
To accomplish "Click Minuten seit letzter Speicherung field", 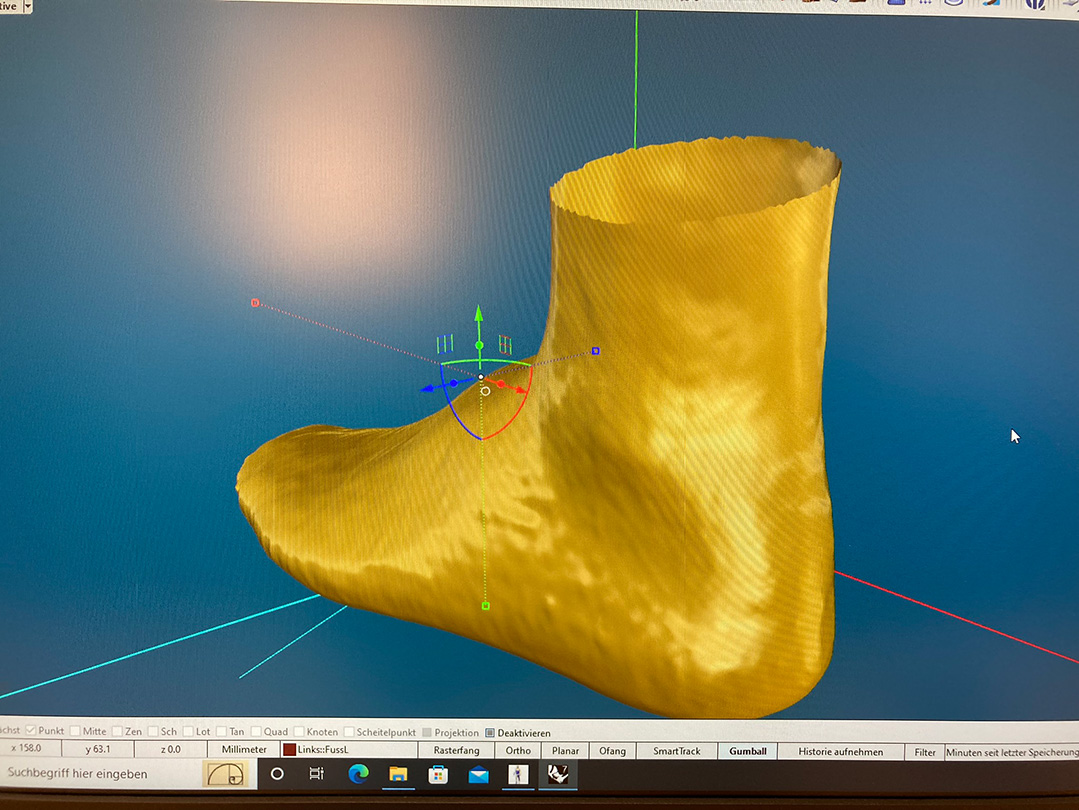I will click(1012, 753).
